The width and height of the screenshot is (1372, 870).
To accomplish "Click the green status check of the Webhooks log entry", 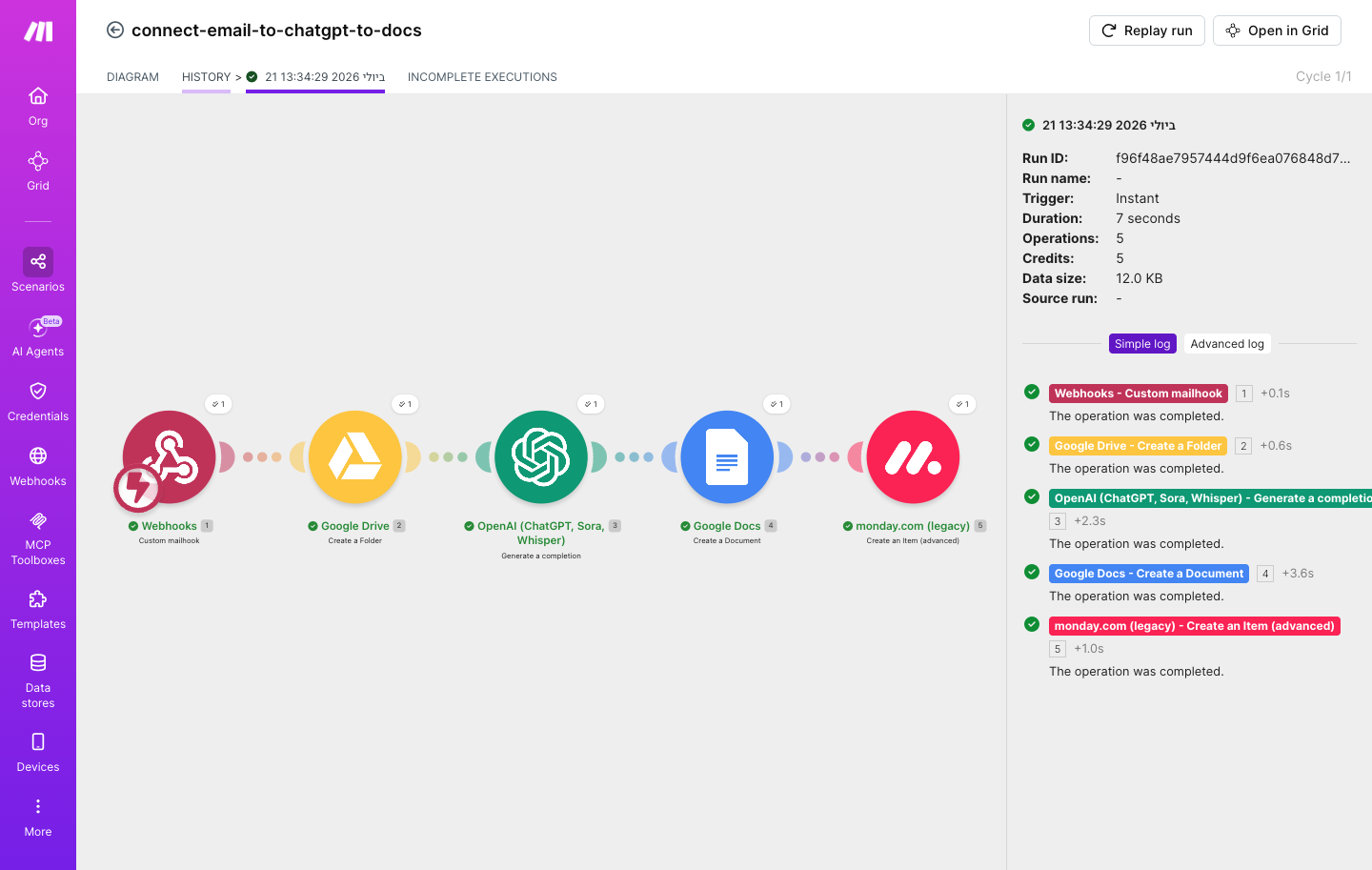I will 1032,392.
